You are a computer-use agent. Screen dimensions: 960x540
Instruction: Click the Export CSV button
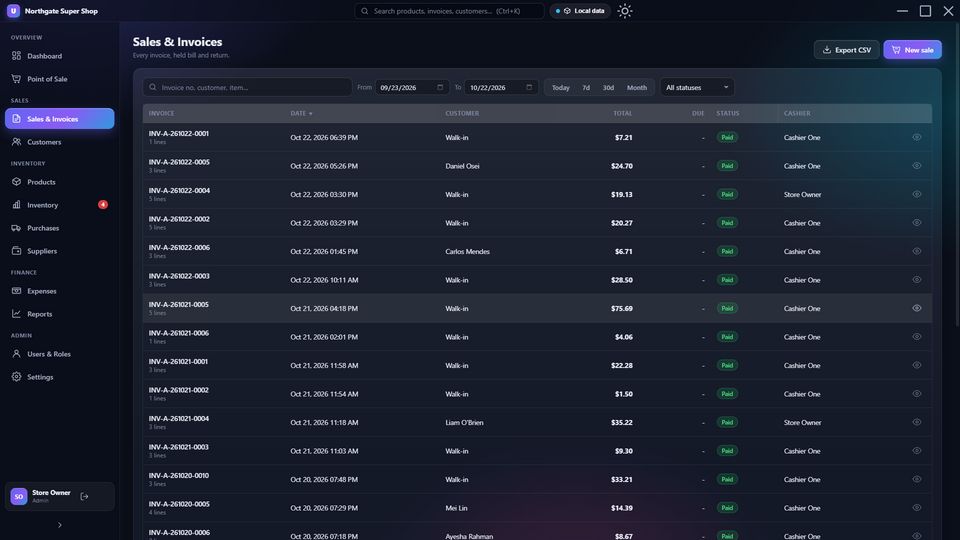point(846,50)
